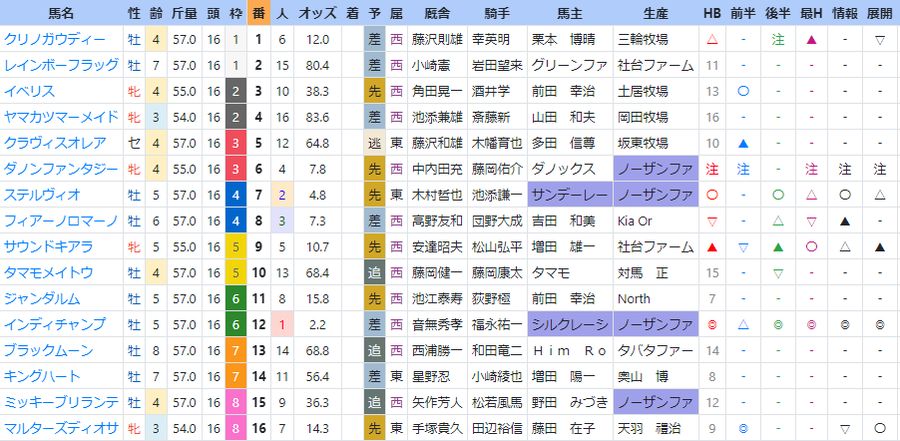The height and width of the screenshot is (441, 900).
Task: Click trainer 藤沢則雄 cell
Action: [437, 40]
